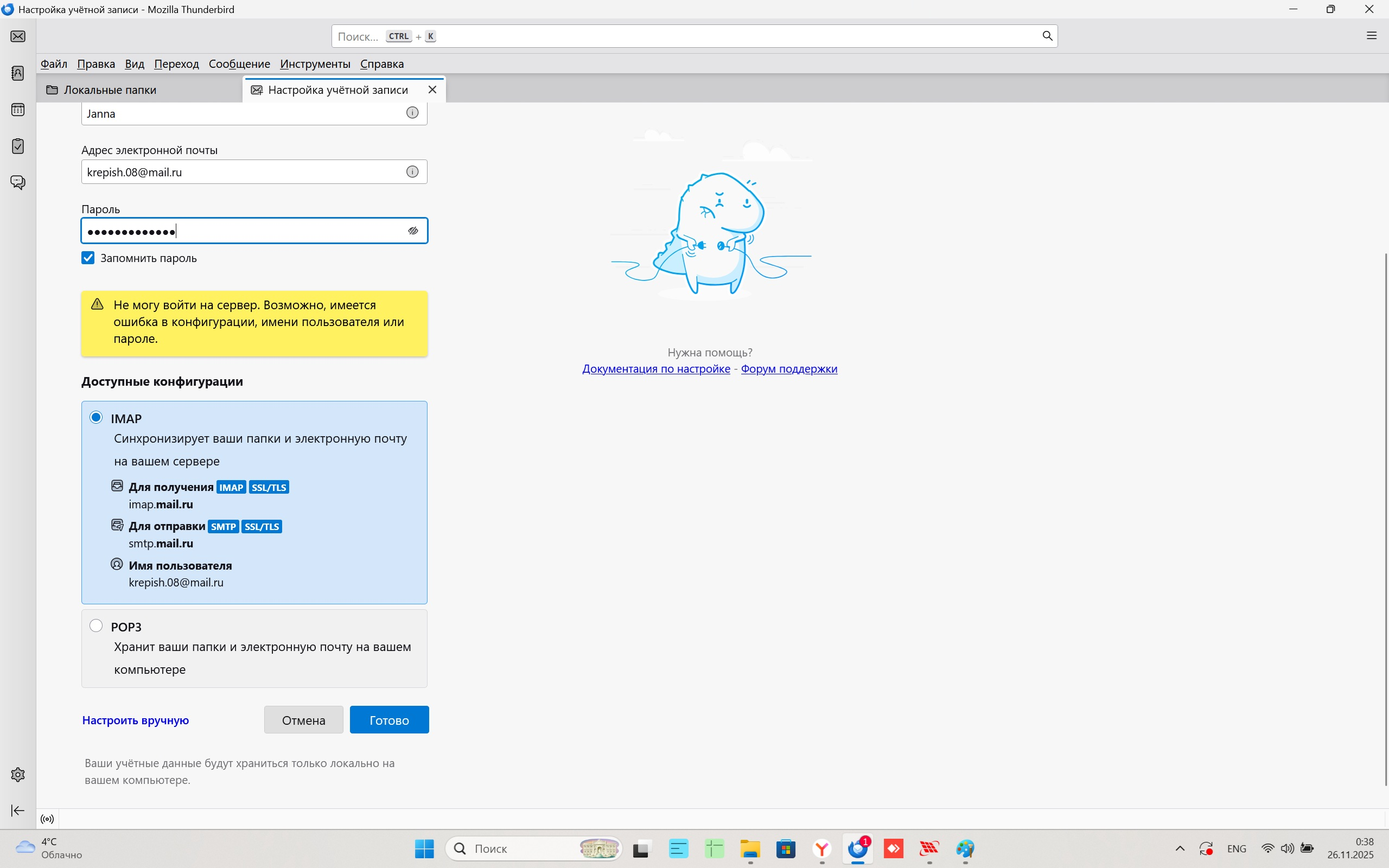This screenshot has height=868, width=1389.
Task: Switch to Локальные папки tab
Action: pos(109,90)
